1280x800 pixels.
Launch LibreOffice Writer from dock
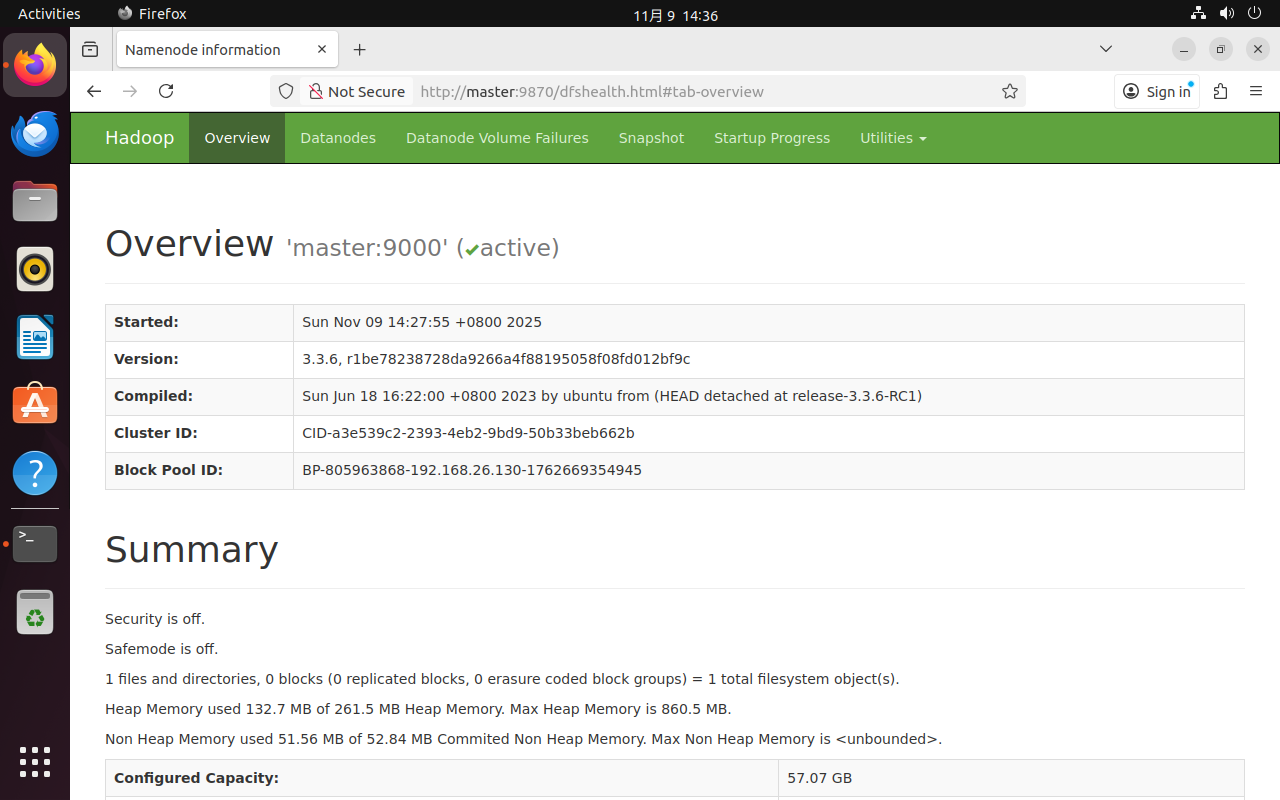35,337
